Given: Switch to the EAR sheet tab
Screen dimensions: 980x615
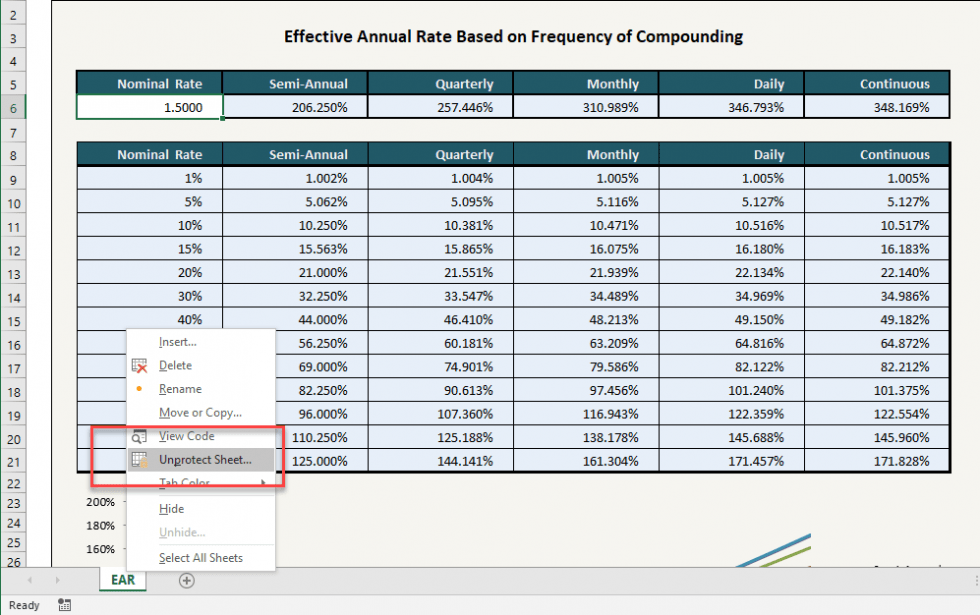Looking at the screenshot, I should coord(122,580).
